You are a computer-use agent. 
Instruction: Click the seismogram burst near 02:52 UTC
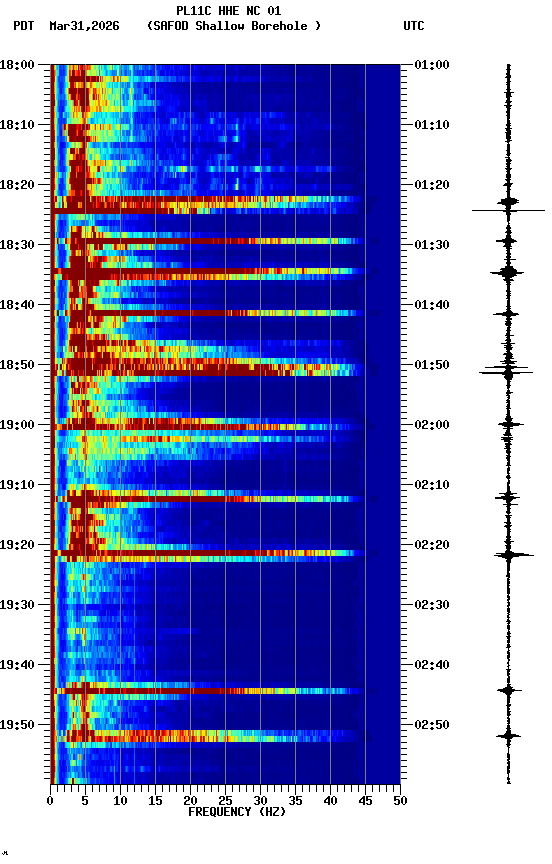click(x=508, y=736)
